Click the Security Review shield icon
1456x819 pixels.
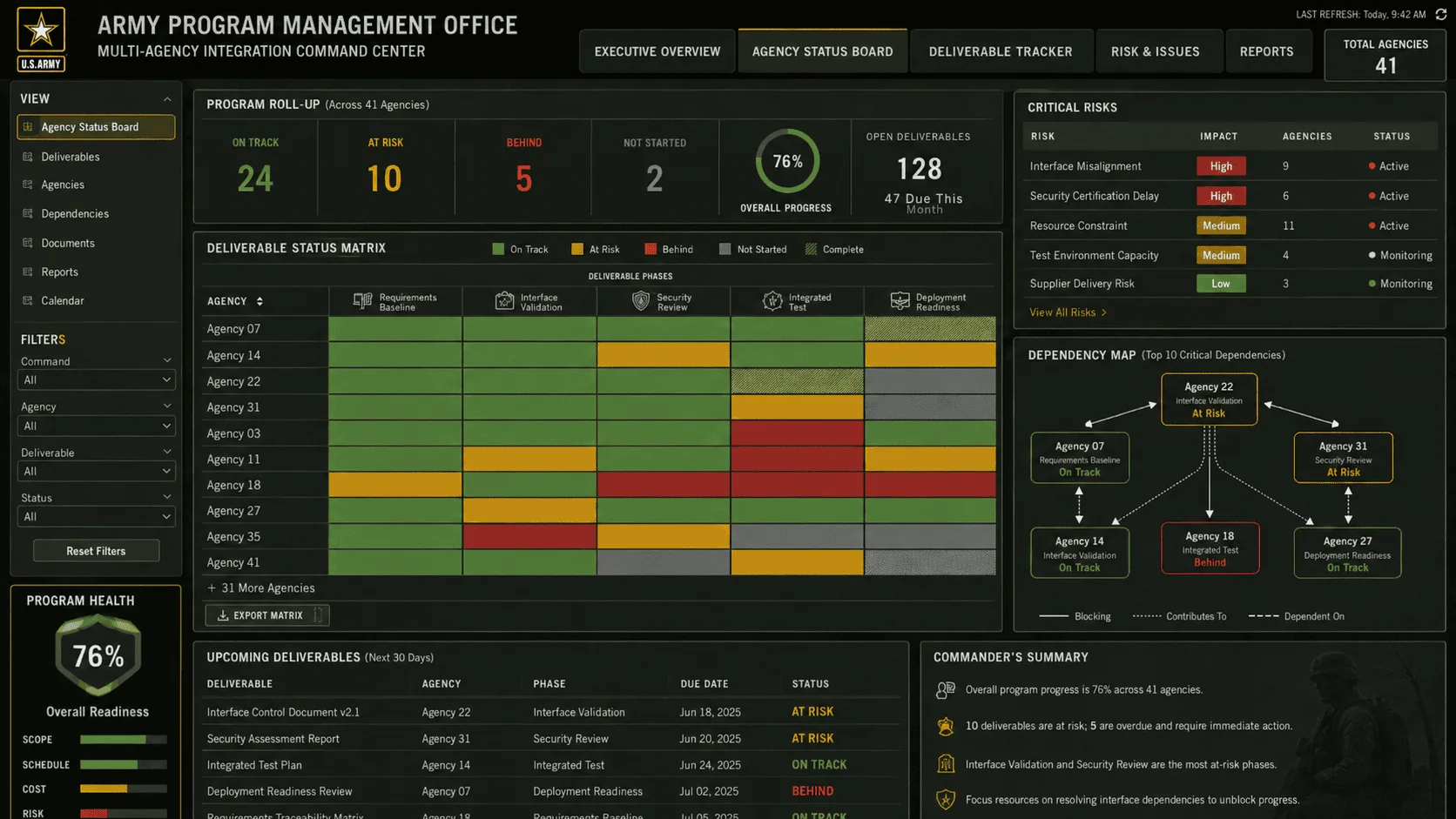coord(641,301)
